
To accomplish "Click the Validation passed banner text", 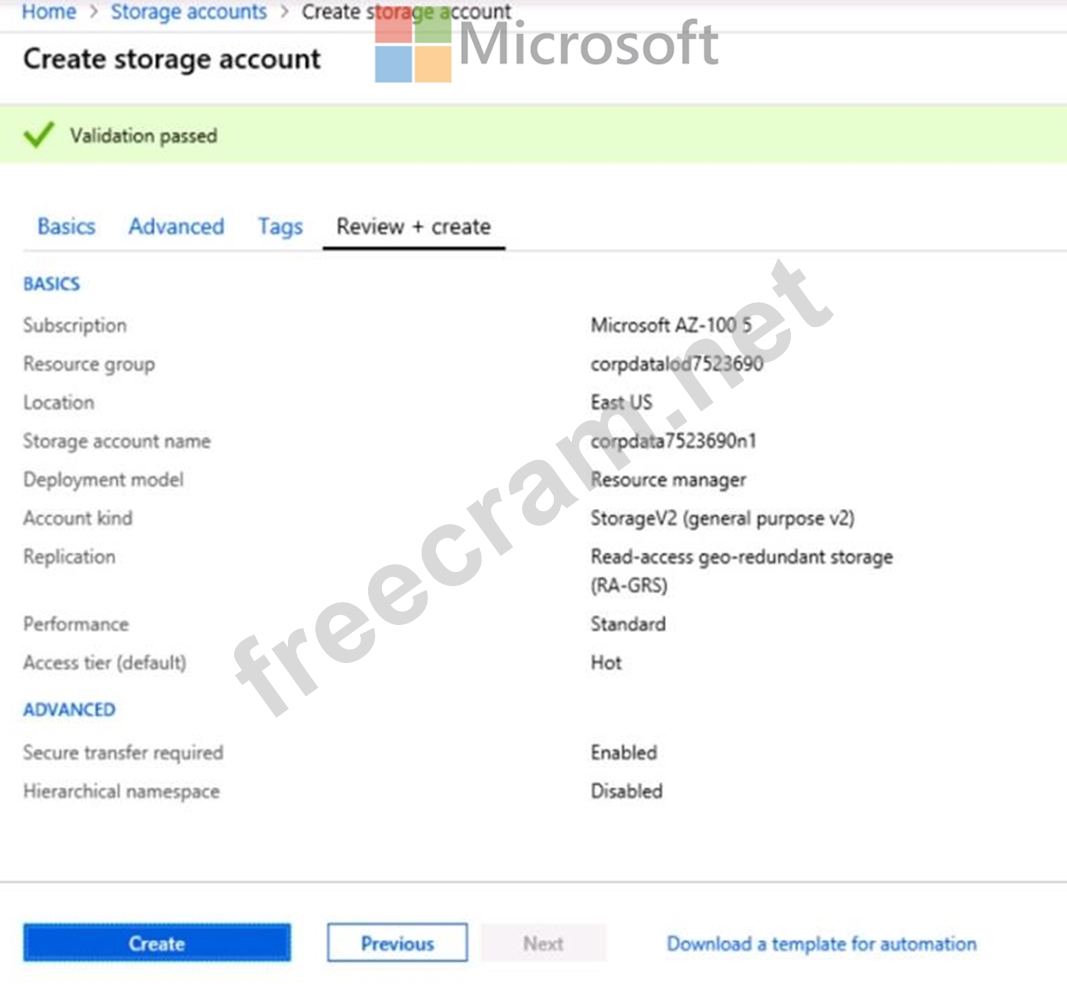I will click(x=144, y=135).
